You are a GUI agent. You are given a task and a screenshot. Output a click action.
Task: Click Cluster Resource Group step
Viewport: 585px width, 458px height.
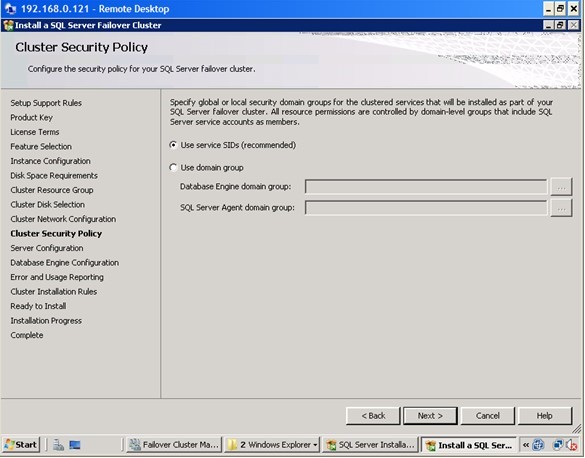(x=52, y=190)
